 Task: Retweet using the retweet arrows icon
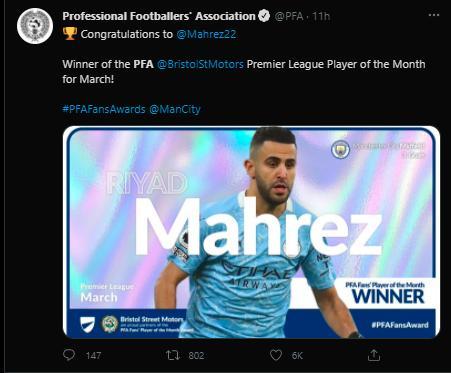[x=173, y=355]
